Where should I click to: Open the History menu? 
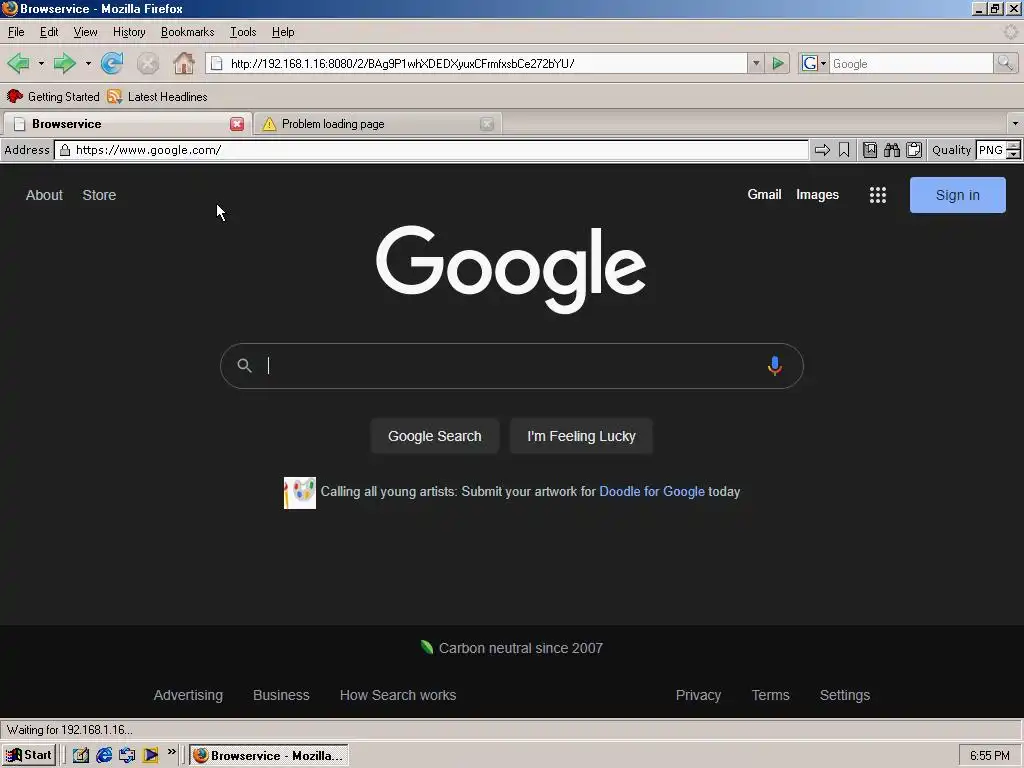129,32
